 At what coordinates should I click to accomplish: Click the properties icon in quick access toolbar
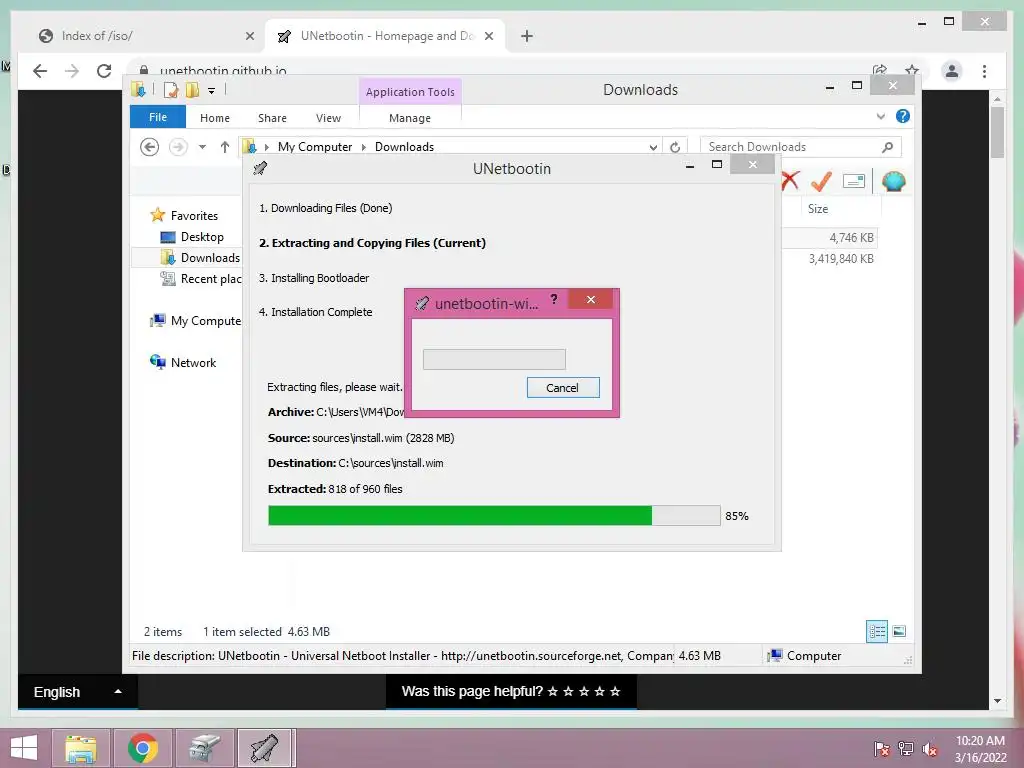pos(170,90)
